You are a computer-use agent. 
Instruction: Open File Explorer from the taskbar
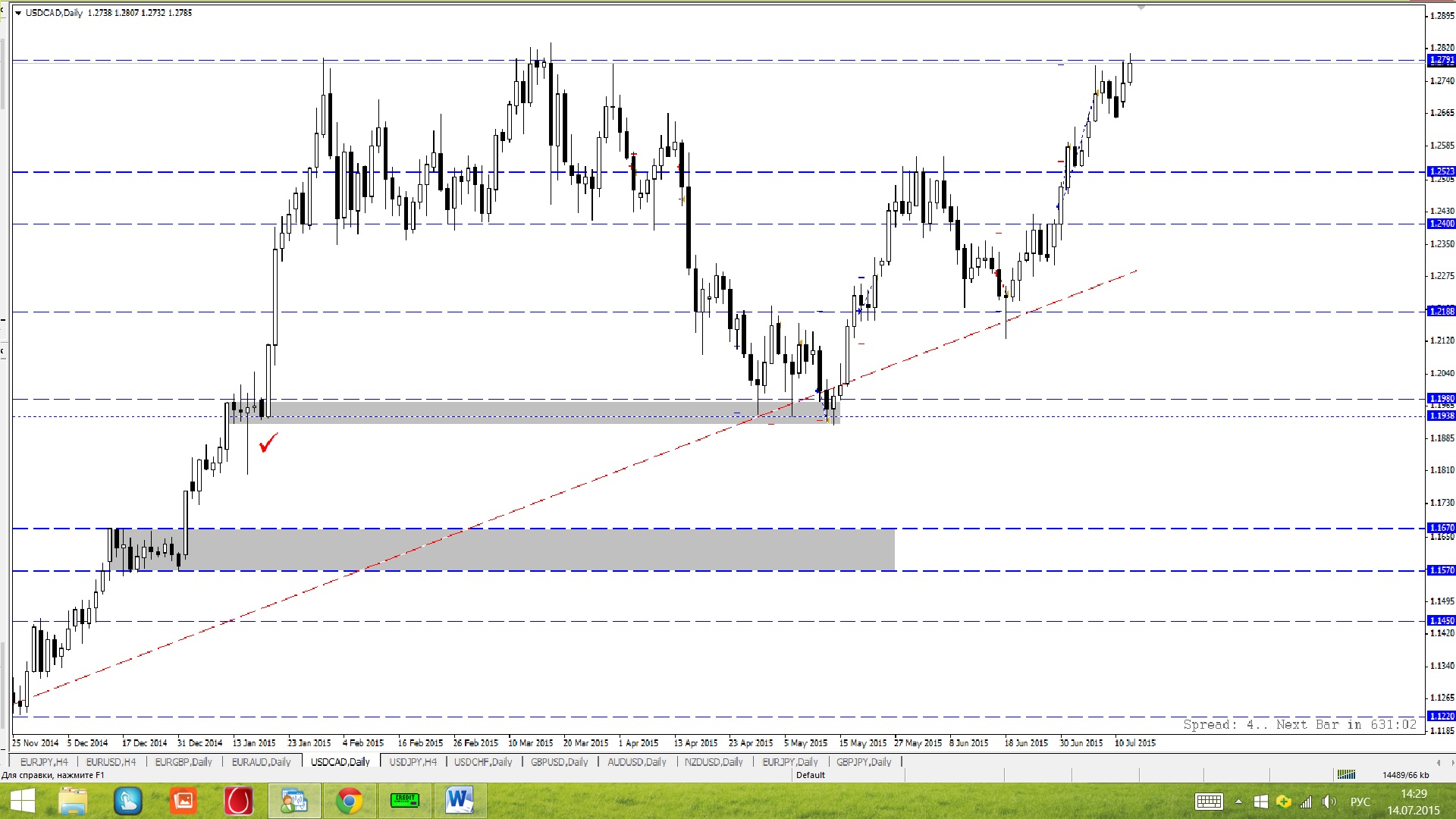pyautogui.click(x=74, y=801)
